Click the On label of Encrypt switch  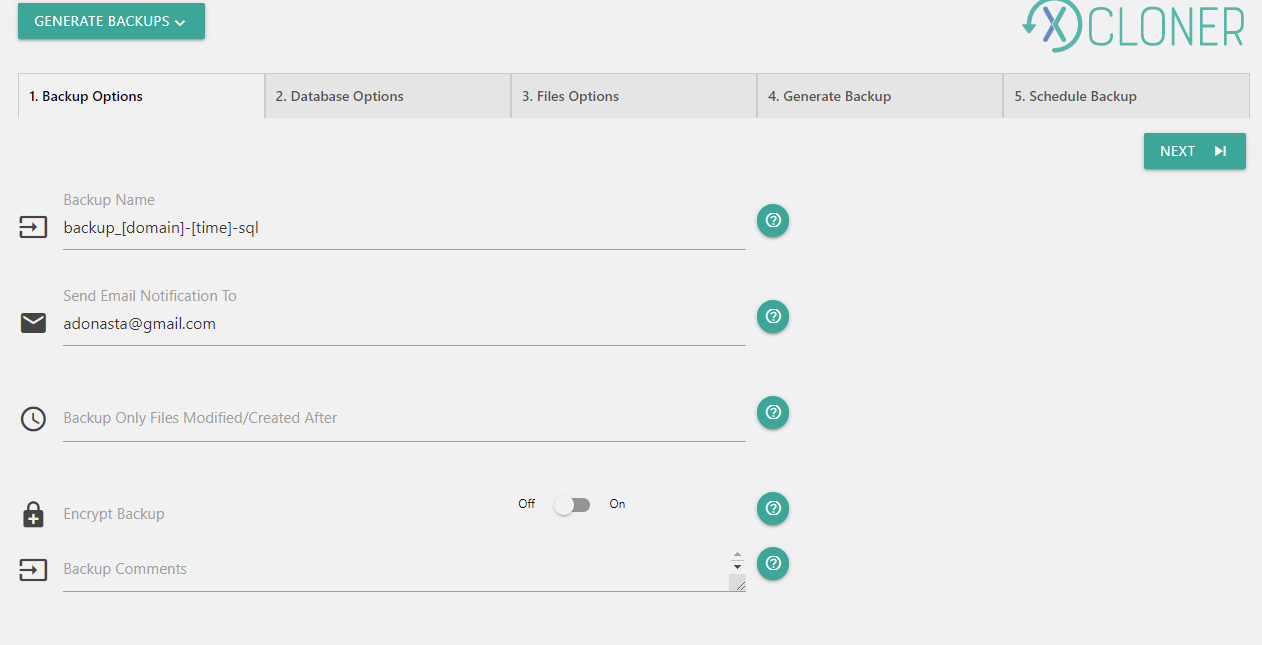(x=617, y=504)
